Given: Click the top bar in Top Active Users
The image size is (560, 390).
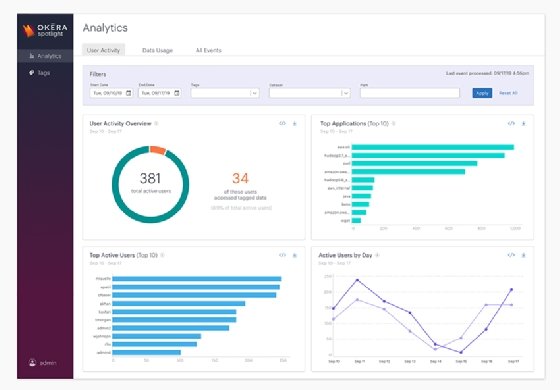Looking at the screenshot, I should (x=196, y=279).
